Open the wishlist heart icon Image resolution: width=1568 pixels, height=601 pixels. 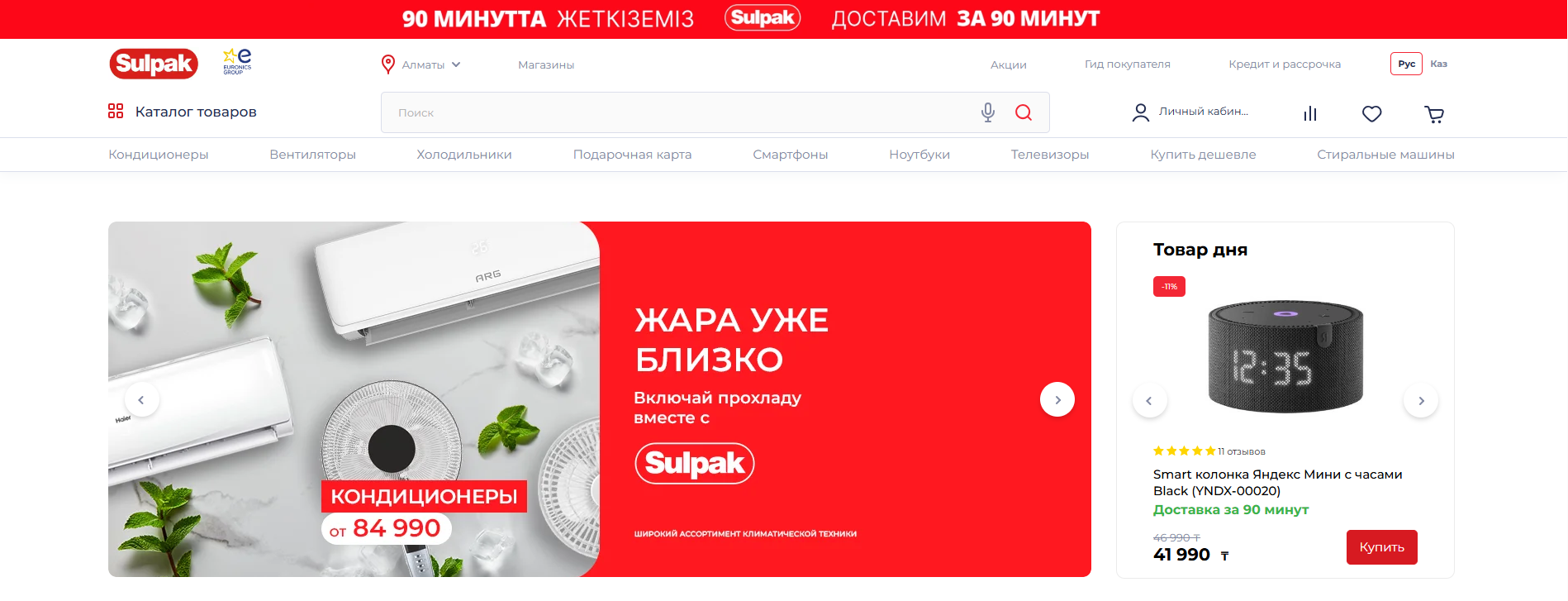[1372, 114]
